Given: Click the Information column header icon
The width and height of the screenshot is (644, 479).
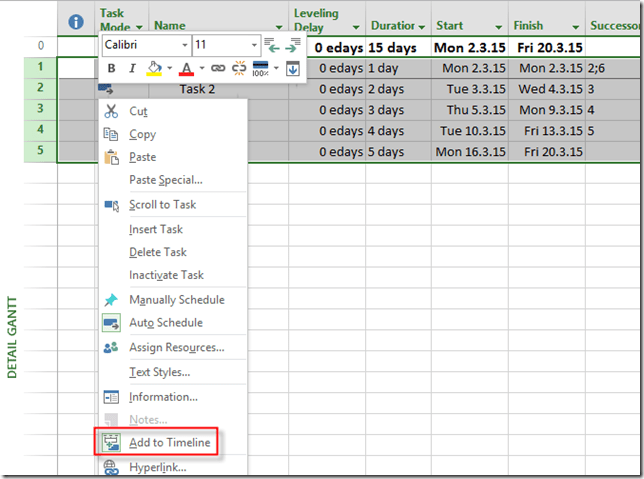Looking at the screenshot, I should point(75,21).
